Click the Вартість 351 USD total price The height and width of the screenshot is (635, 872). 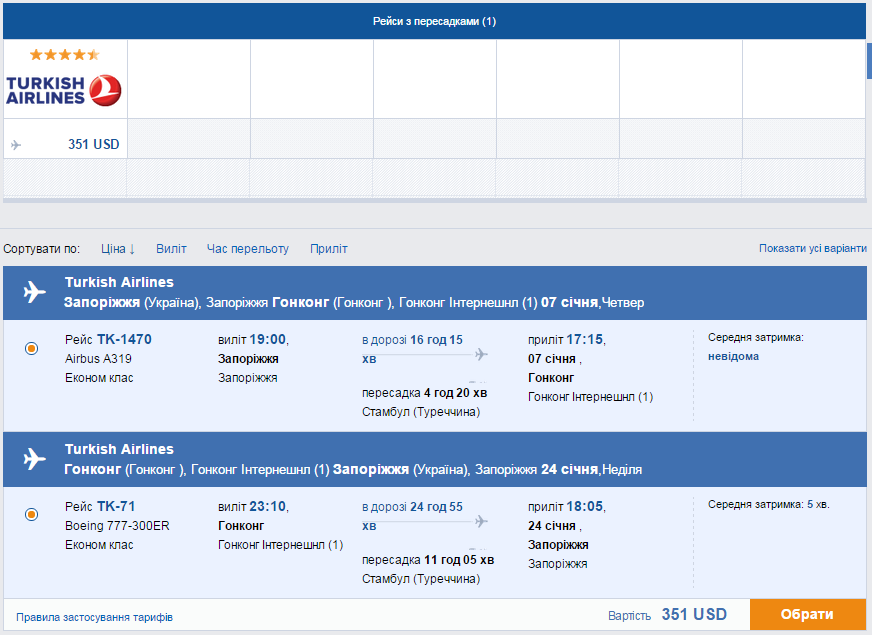[667, 614]
